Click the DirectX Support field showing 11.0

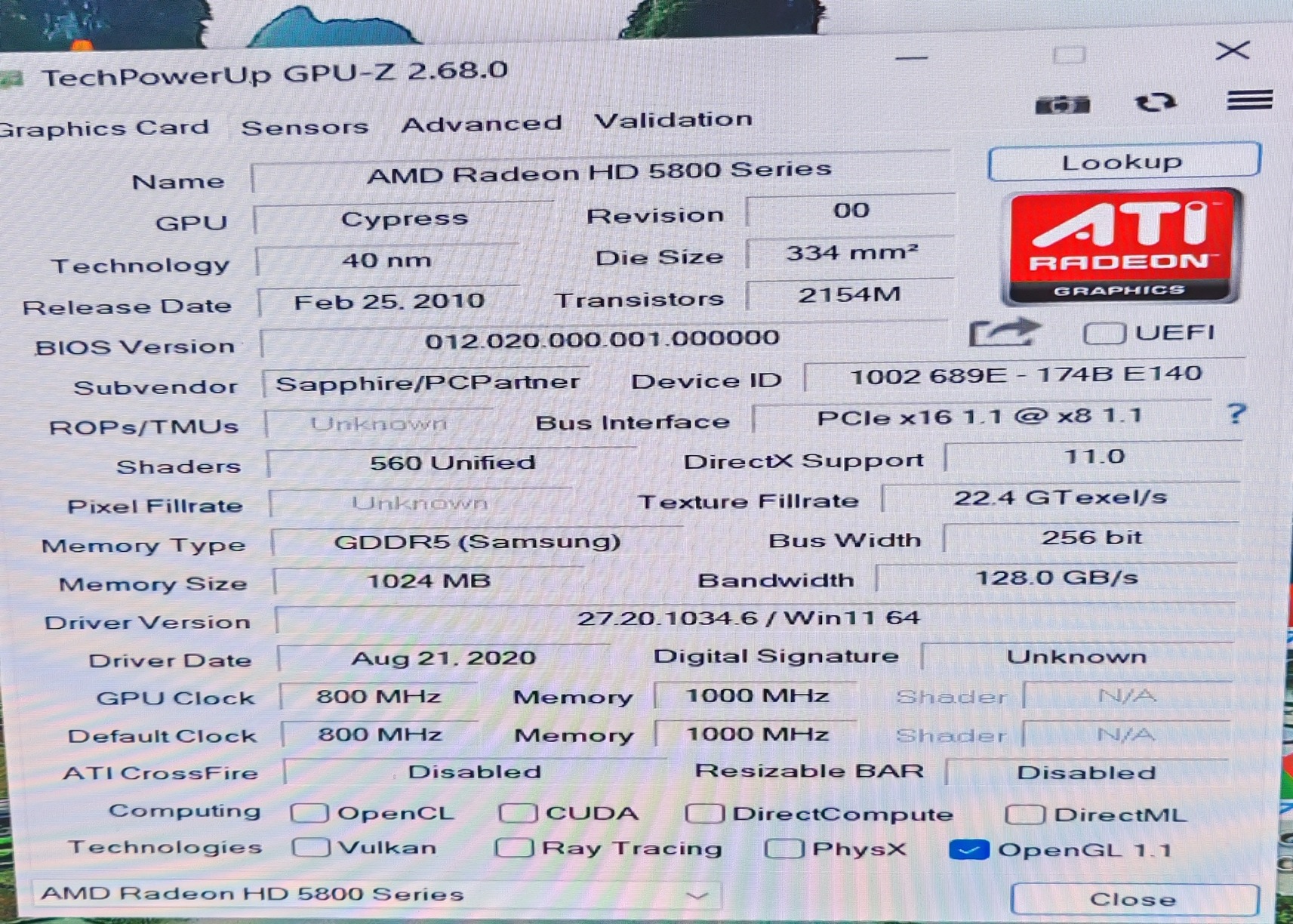coord(1094,457)
